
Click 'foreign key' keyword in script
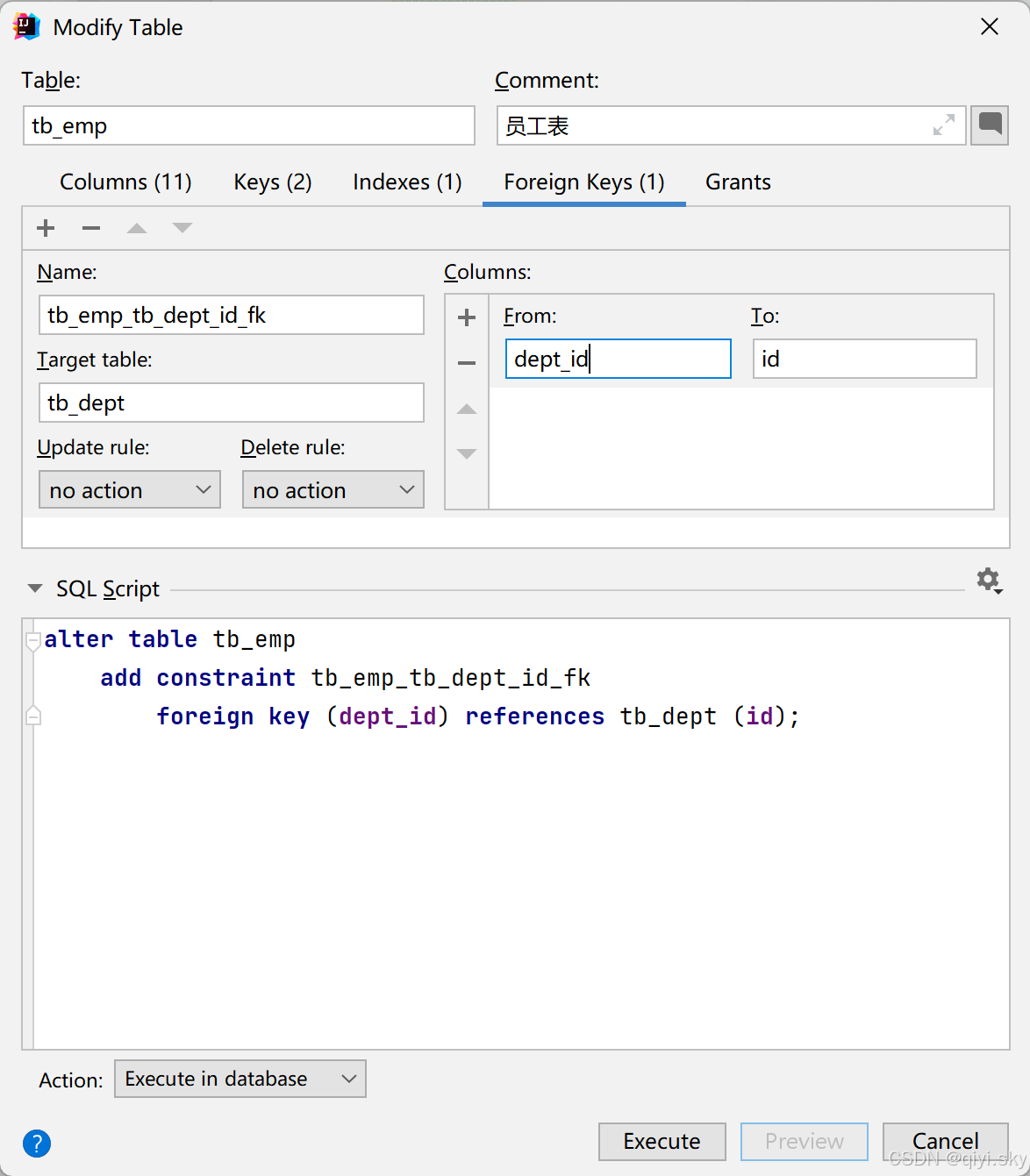click(233, 716)
